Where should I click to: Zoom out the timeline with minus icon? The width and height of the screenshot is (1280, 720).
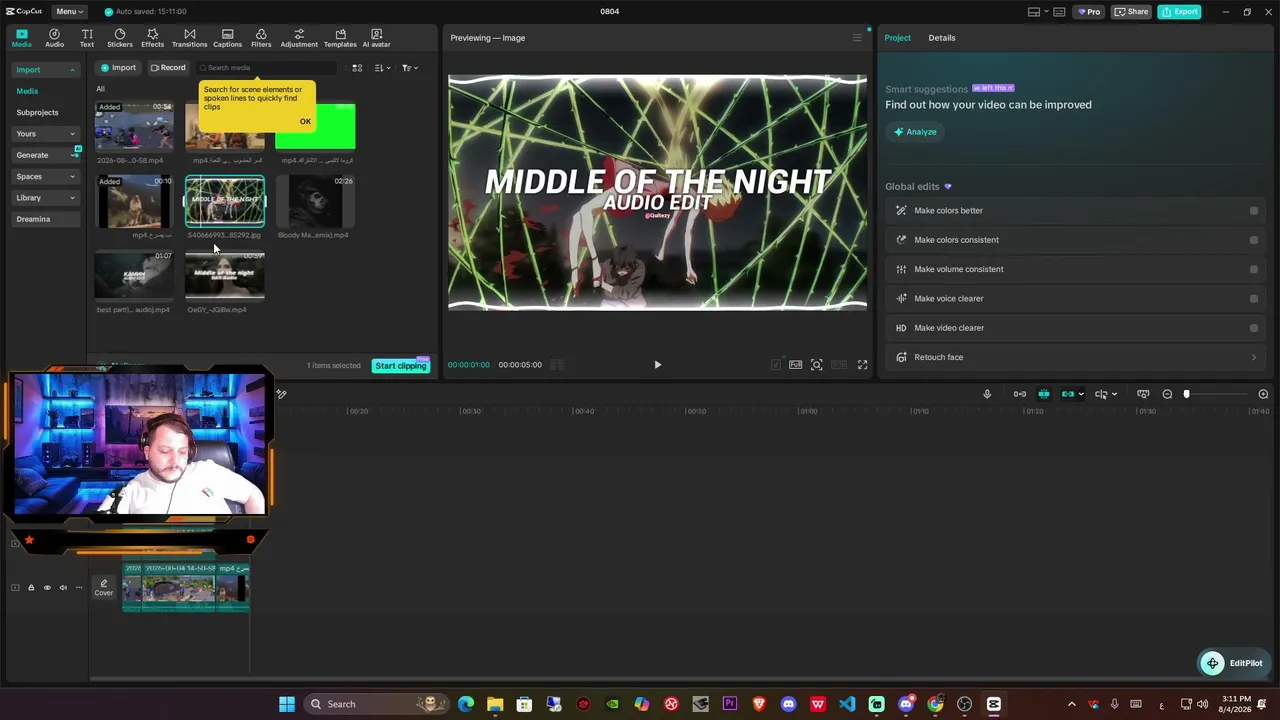click(1167, 394)
